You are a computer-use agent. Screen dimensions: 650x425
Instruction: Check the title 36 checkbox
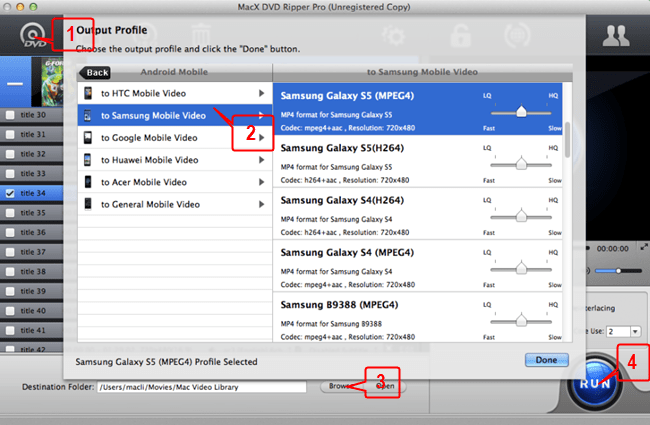click(x=10, y=232)
